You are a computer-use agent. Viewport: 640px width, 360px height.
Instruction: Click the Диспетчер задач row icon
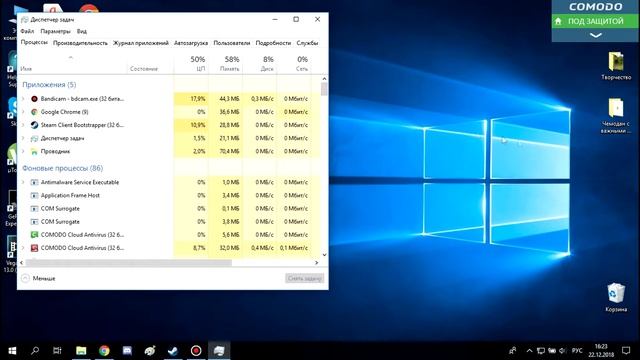34,138
